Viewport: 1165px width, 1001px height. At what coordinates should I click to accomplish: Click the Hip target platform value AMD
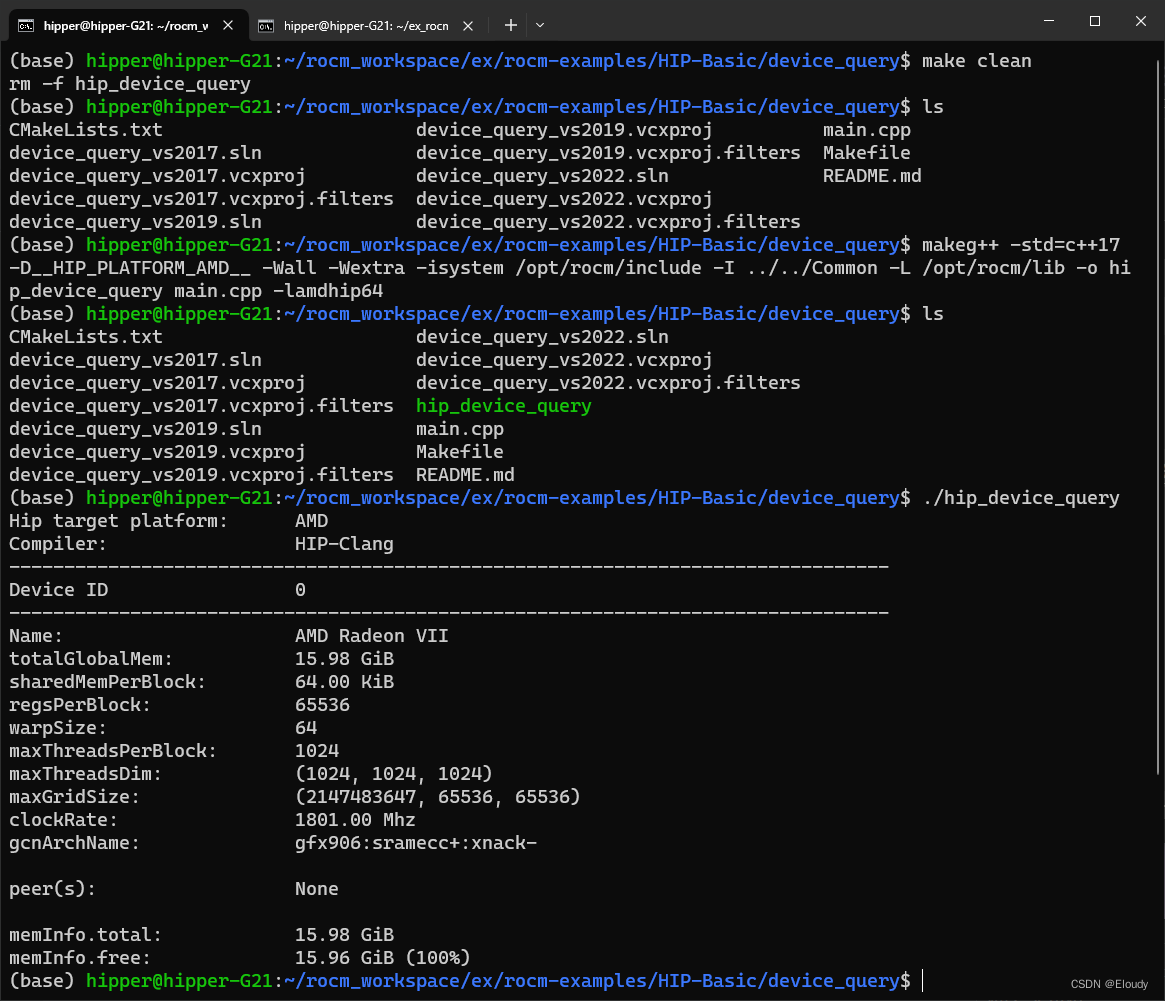[x=311, y=521]
